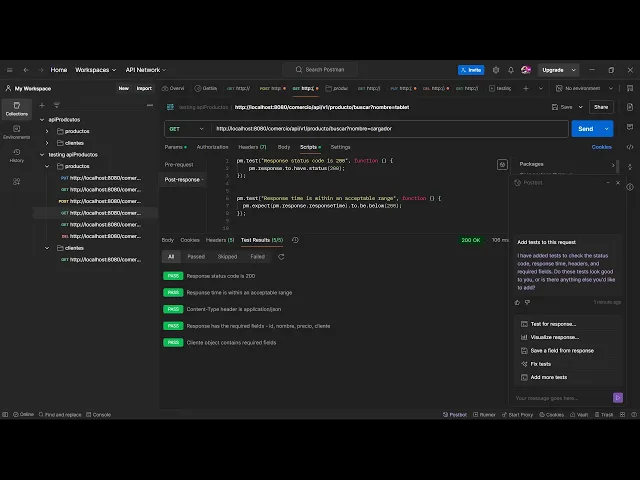Screen dimensions: 640x480
Task: Give thumbs up to Postbot reply
Action: click(517, 302)
